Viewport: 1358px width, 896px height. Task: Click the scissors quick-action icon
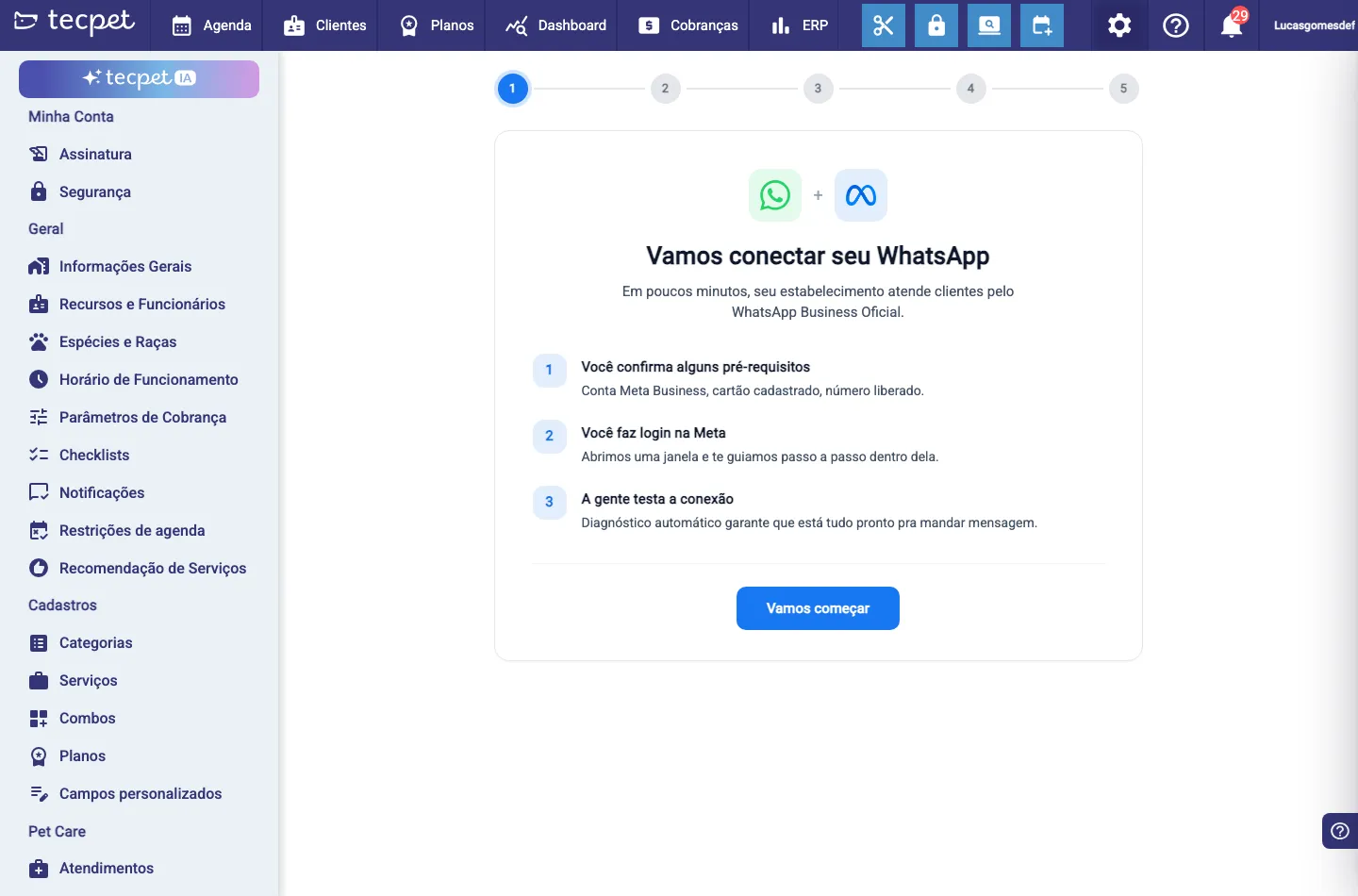coord(884,25)
